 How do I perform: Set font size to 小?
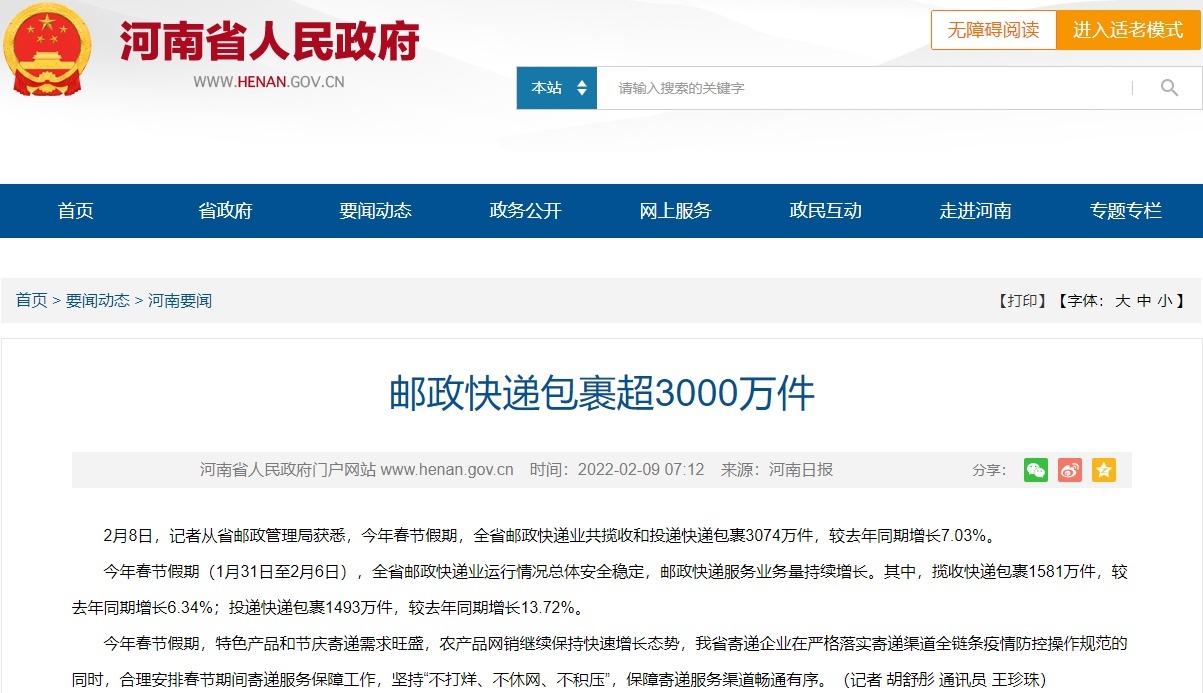[x=1165, y=301]
